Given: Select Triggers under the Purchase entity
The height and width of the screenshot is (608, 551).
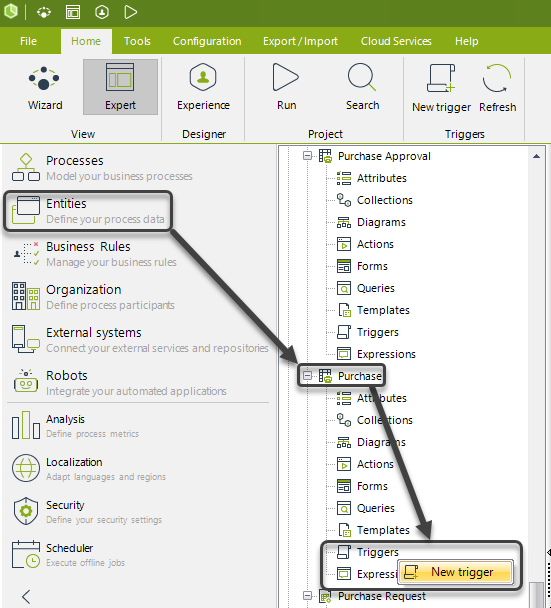Looking at the screenshot, I should coord(377,552).
